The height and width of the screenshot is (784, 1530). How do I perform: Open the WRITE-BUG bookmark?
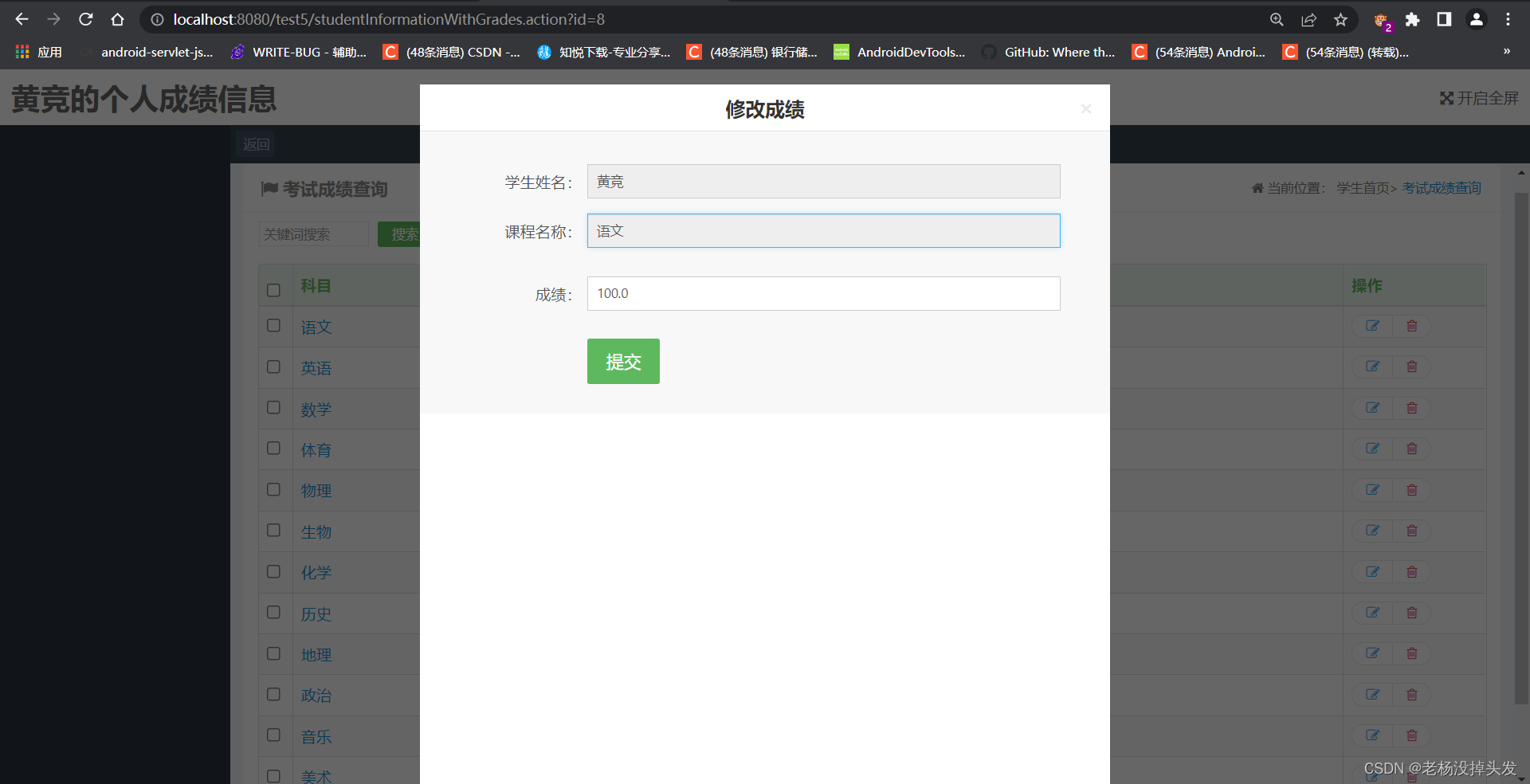tap(299, 52)
